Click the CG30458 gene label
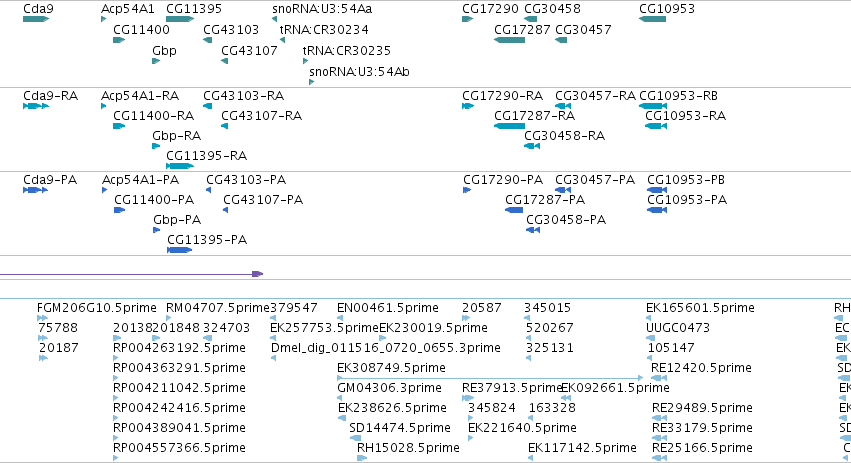This screenshot has height=463, width=851. pos(552,9)
